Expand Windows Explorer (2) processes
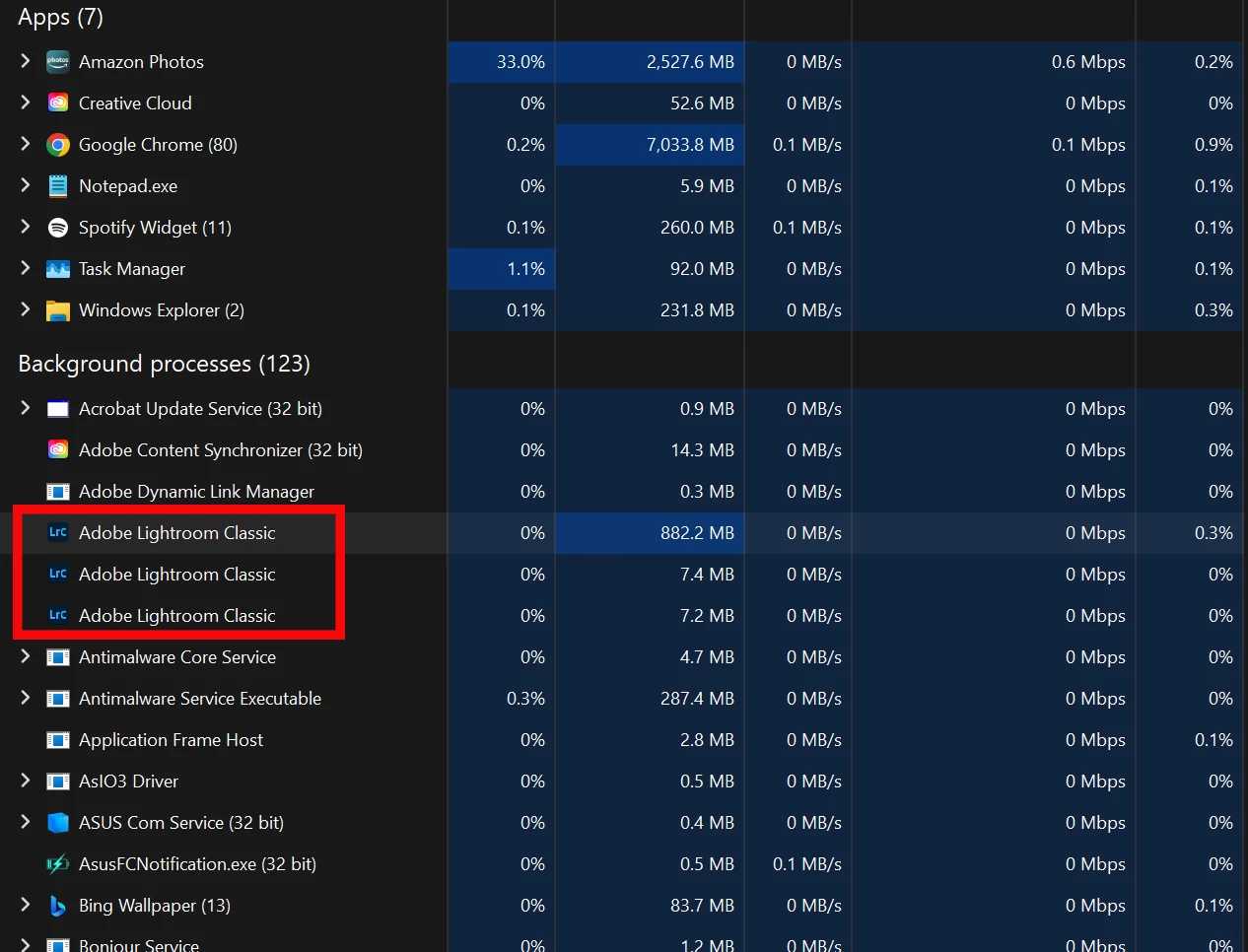 [26, 309]
